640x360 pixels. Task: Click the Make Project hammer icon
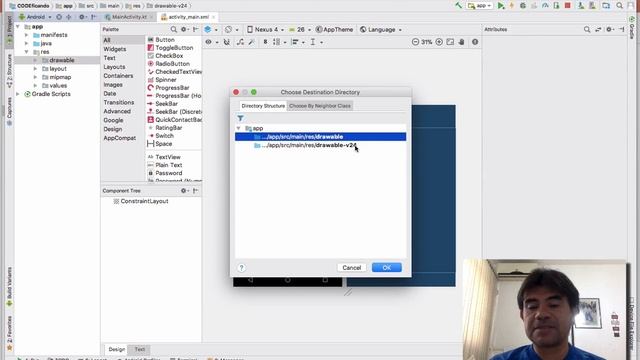click(x=459, y=5)
